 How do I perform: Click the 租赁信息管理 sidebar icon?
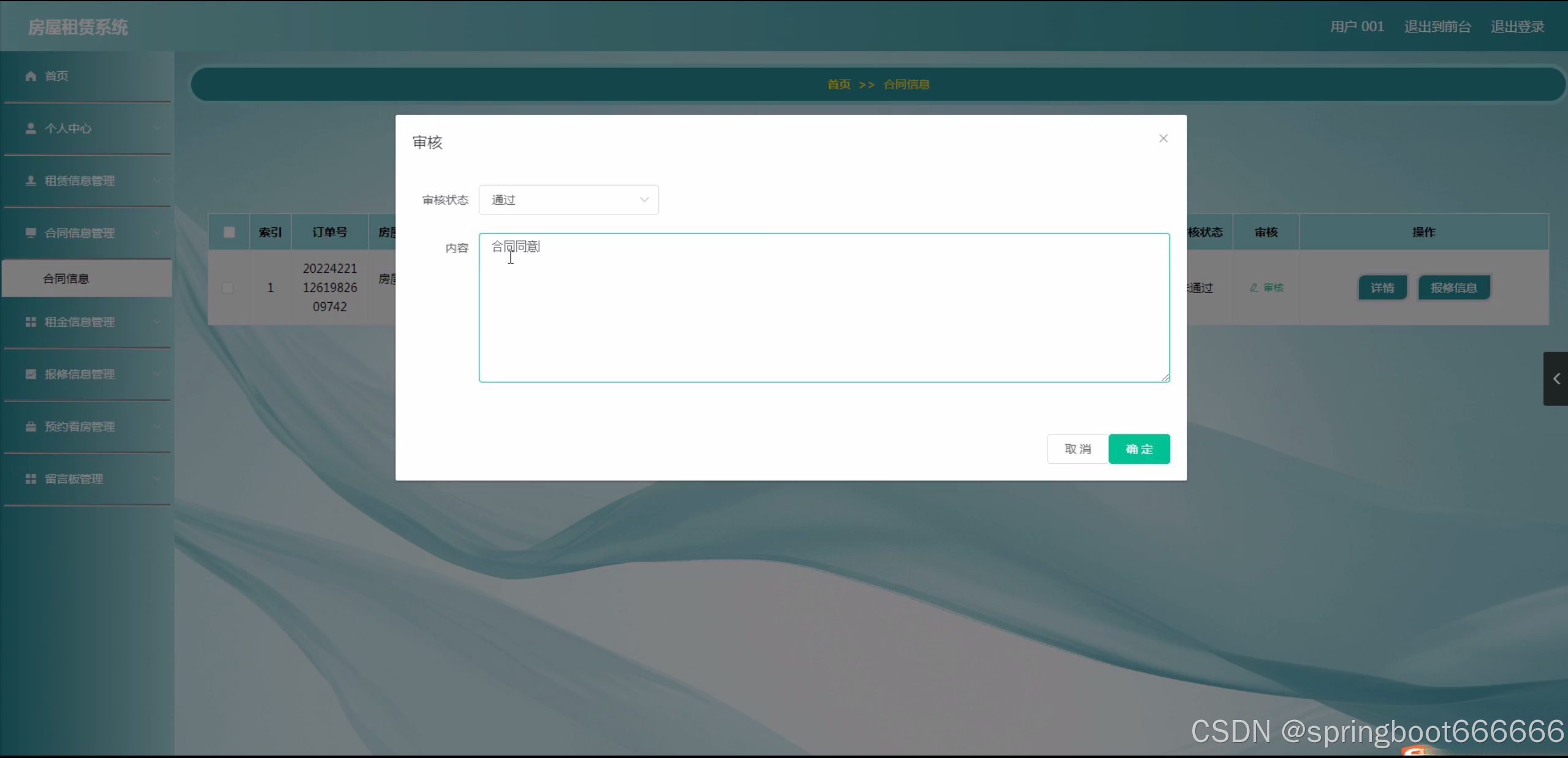coord(31,180)
